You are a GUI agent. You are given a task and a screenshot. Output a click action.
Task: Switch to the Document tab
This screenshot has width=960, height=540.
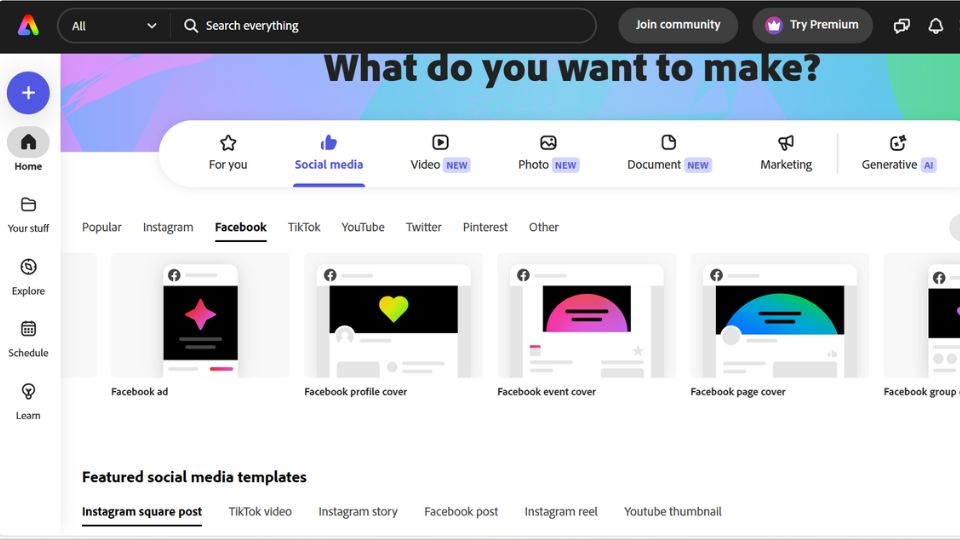(669, 153)
